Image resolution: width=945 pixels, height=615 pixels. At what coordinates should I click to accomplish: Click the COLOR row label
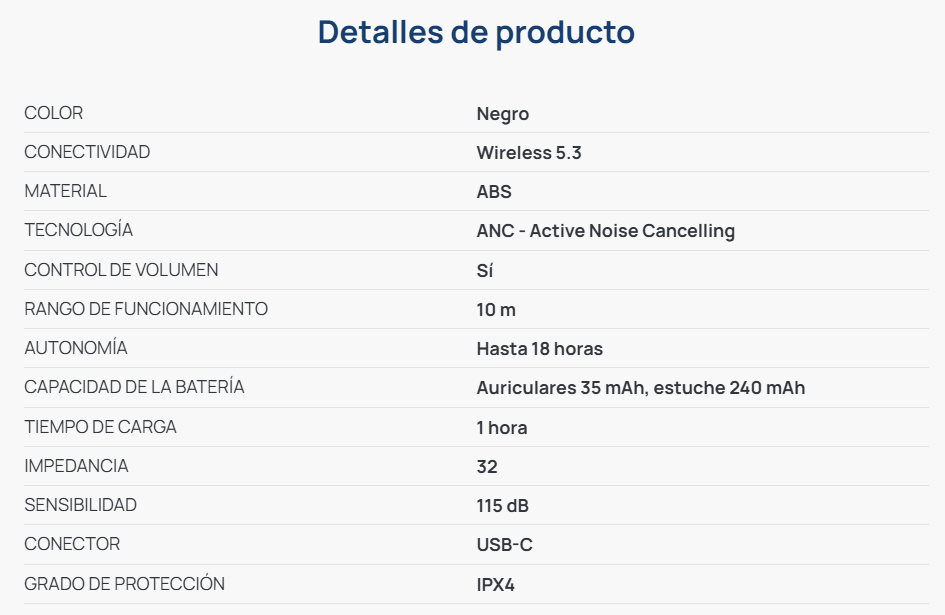[54, 113]
